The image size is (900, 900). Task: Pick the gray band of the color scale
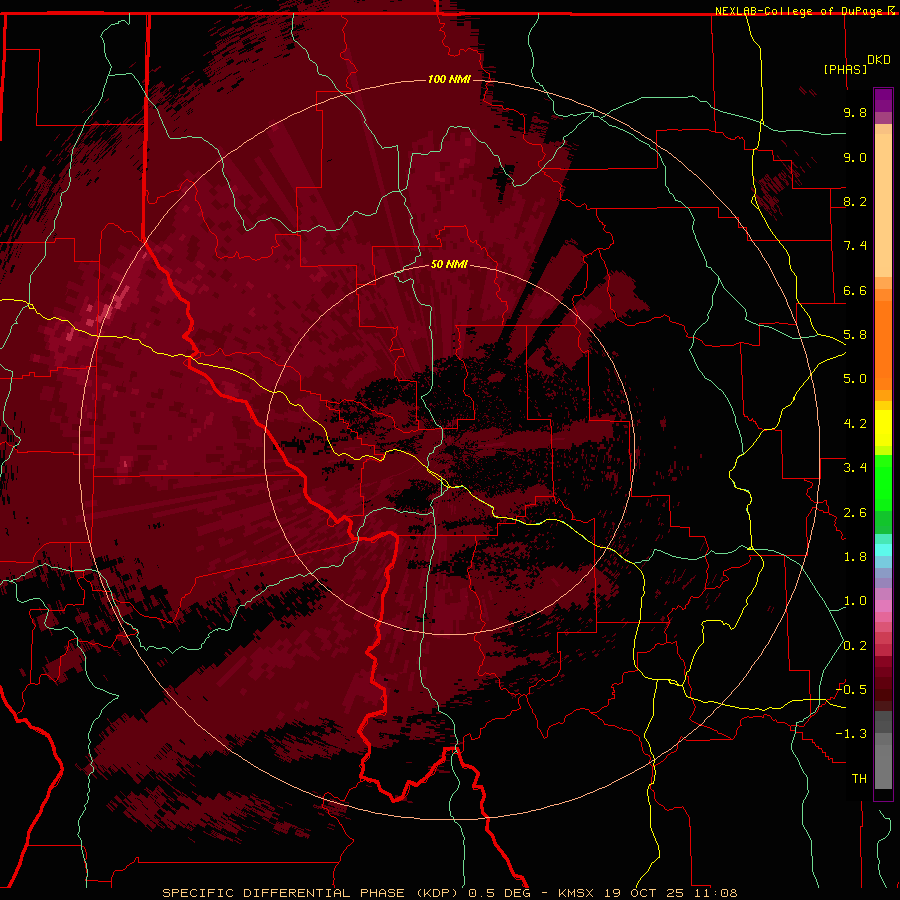click(883, 750)
